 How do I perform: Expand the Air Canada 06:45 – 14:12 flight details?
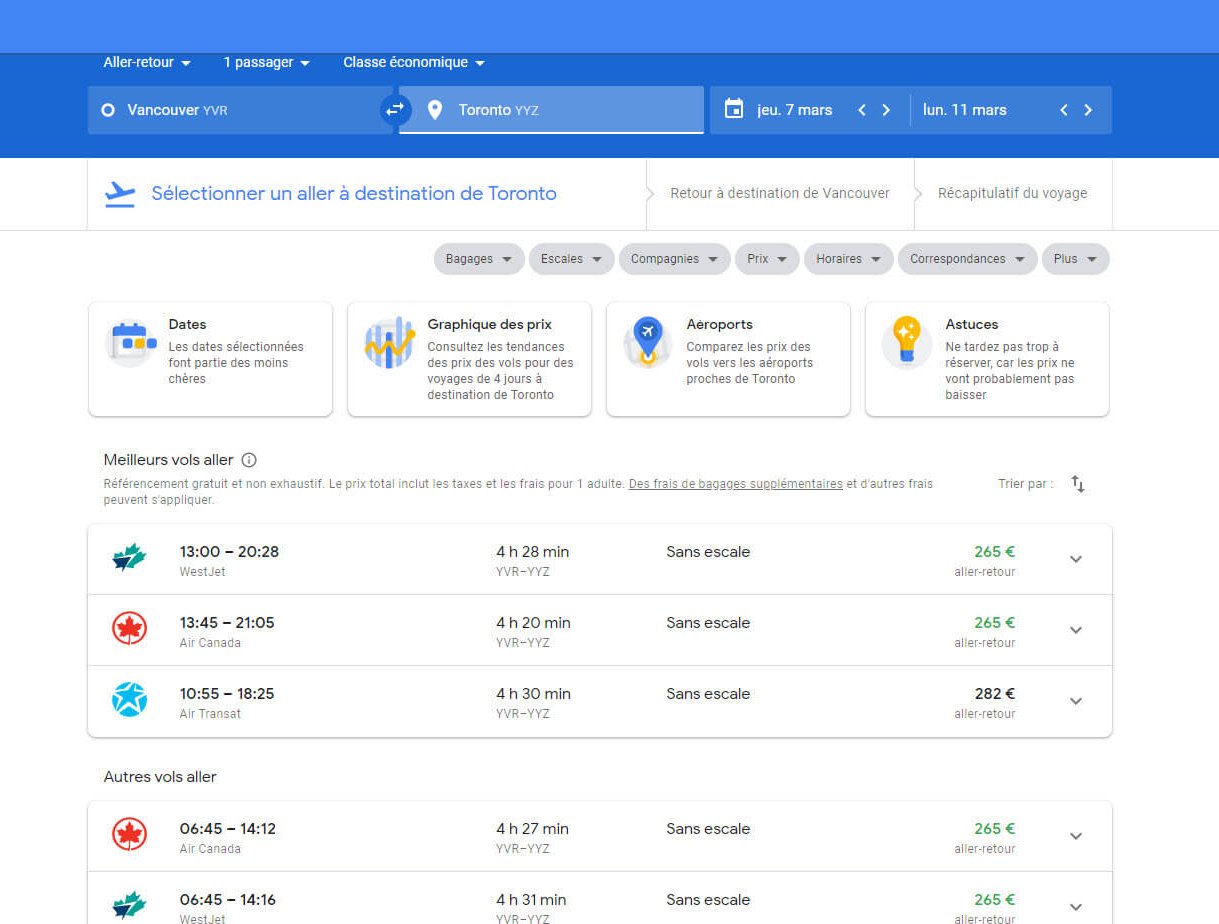1076,836
